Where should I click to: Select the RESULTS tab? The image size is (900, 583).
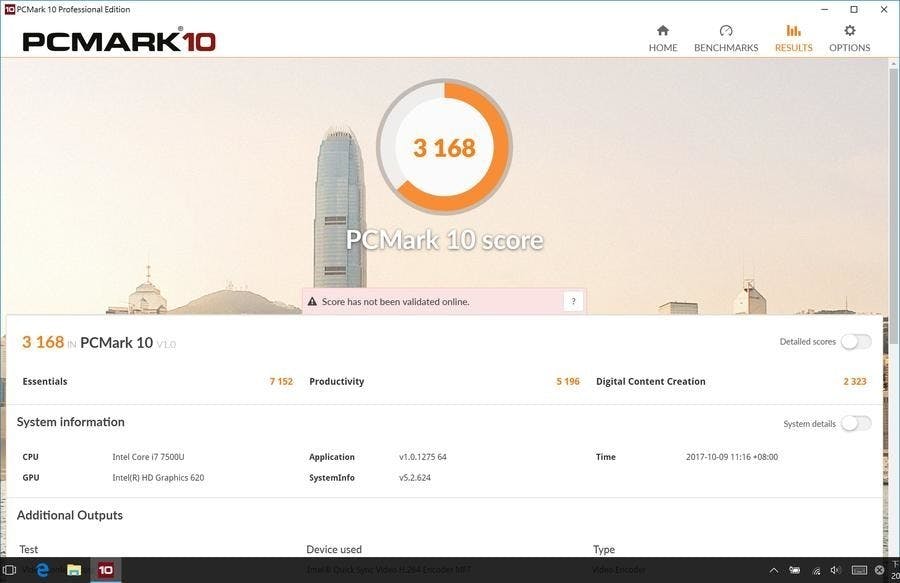tap(794, 38)
